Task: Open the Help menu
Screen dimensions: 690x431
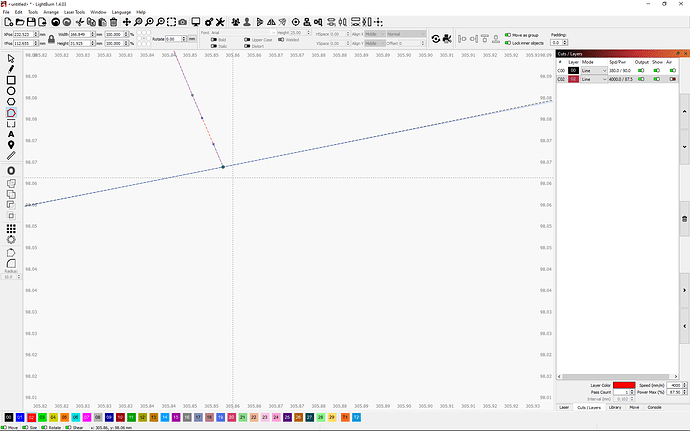Action: [141, 12]
